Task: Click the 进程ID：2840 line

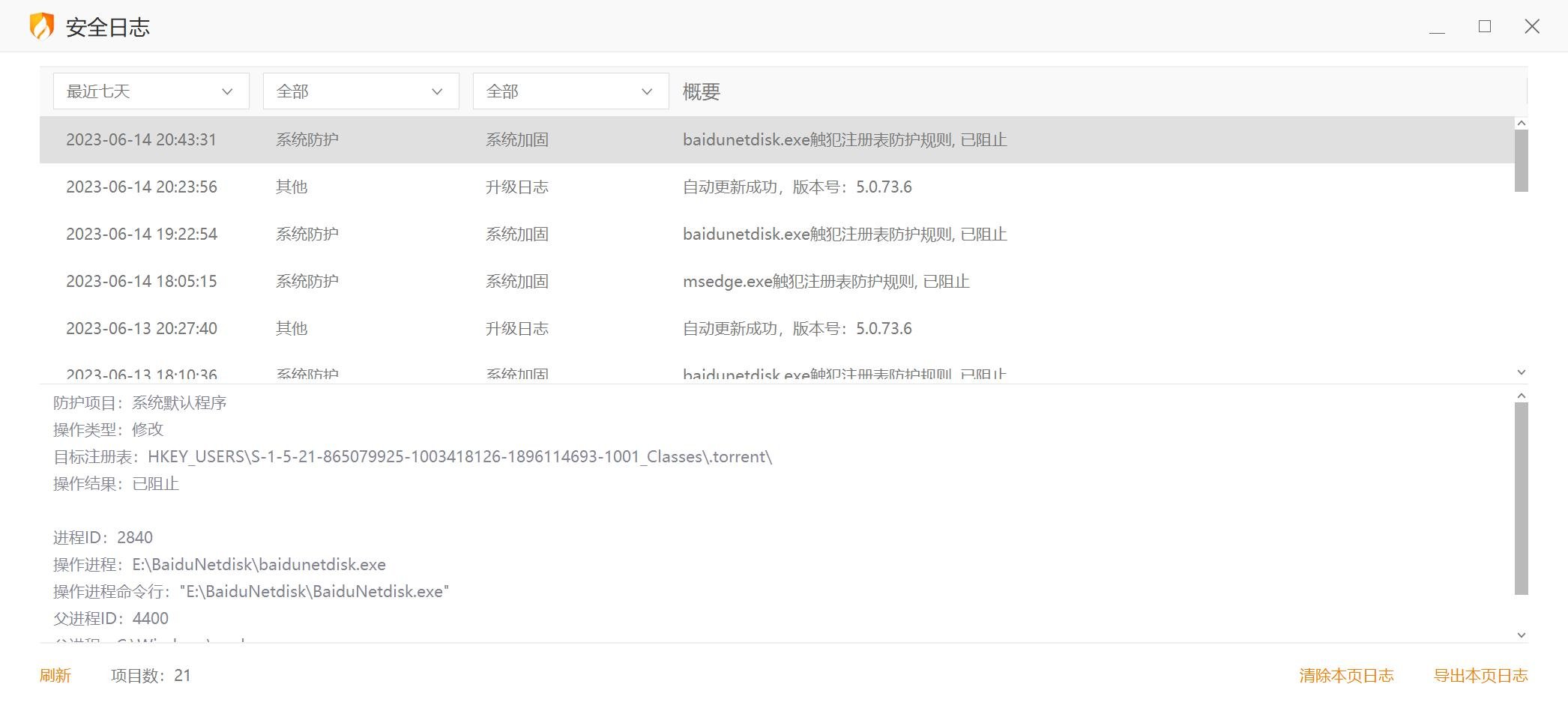Action: [x=103, y=537]
